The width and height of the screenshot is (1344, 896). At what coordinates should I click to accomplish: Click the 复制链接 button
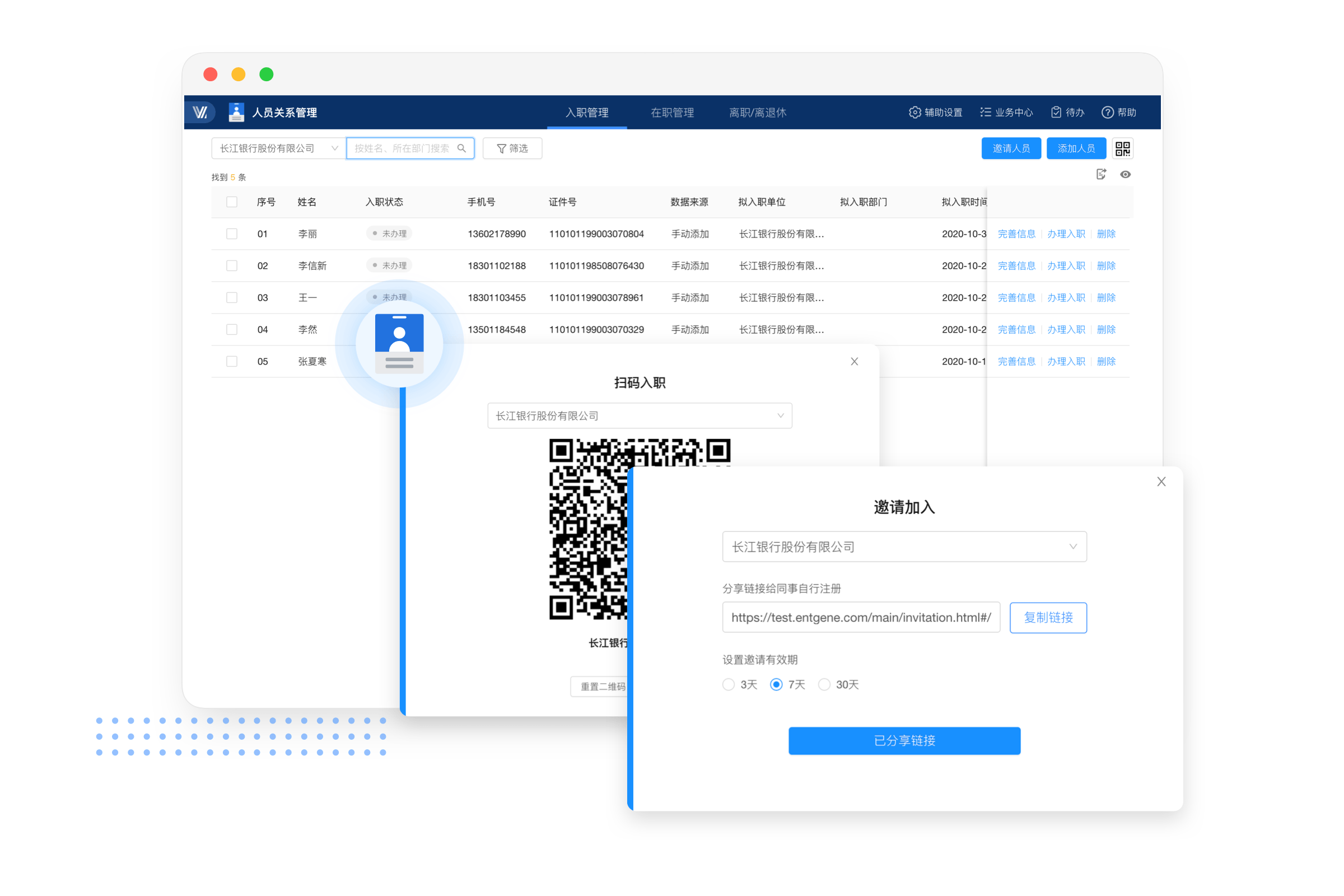(x=1048, y=618)
